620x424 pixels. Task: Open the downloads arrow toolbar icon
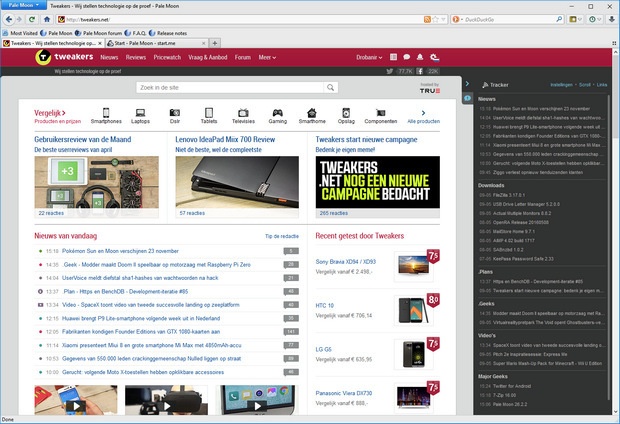pos(611,19)
